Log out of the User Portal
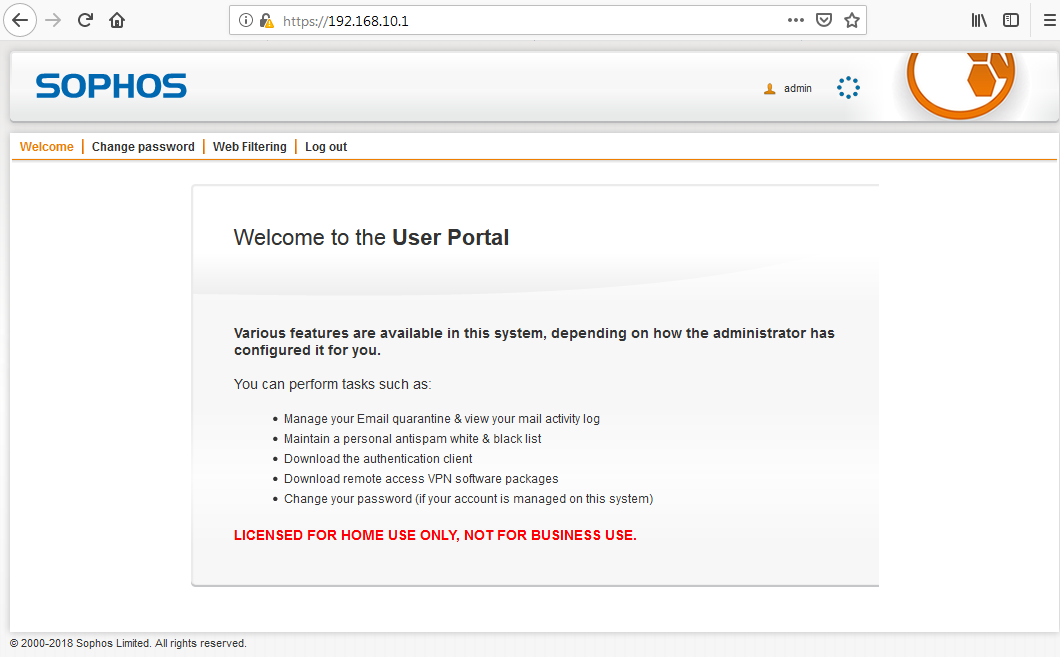The height and width of the screenshot is (657, 1060). click(326, 147)
